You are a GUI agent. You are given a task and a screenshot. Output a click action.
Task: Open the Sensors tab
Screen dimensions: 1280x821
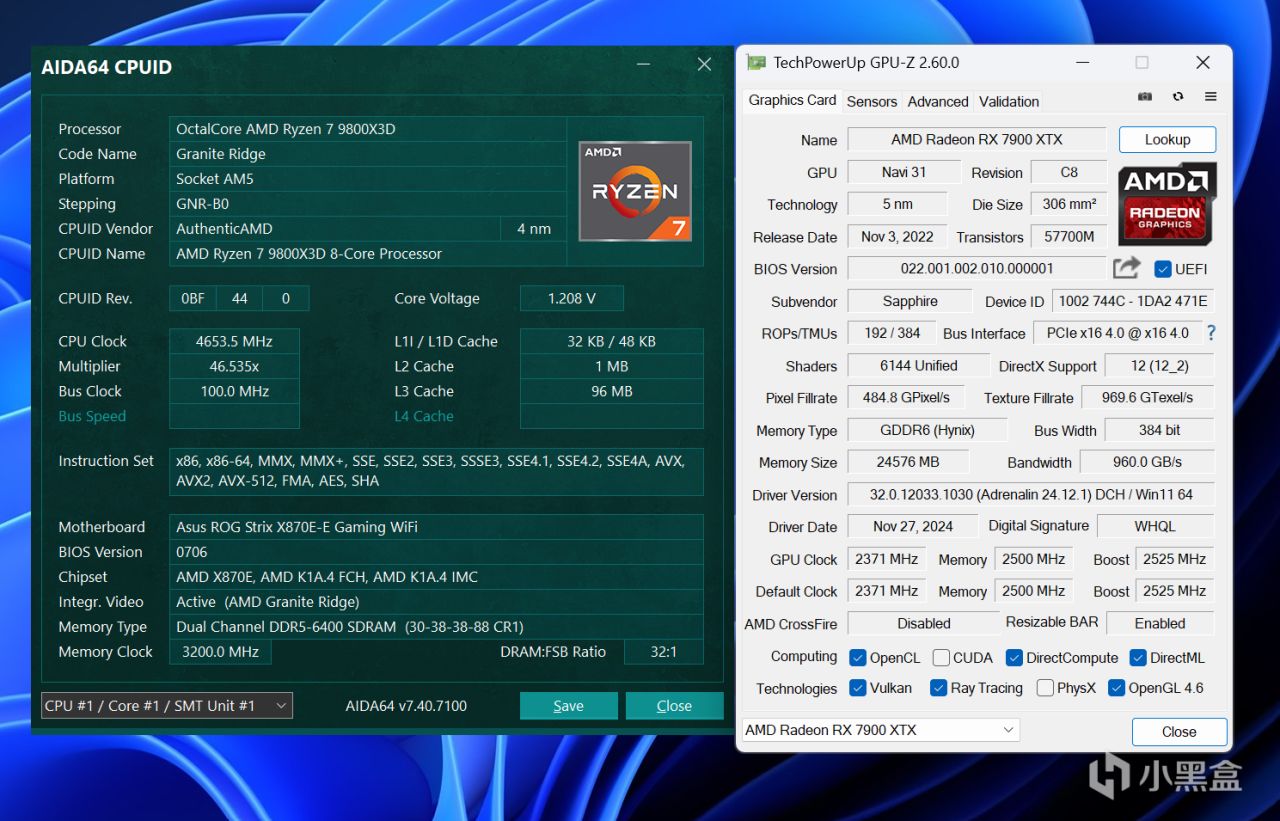point(872,101)
